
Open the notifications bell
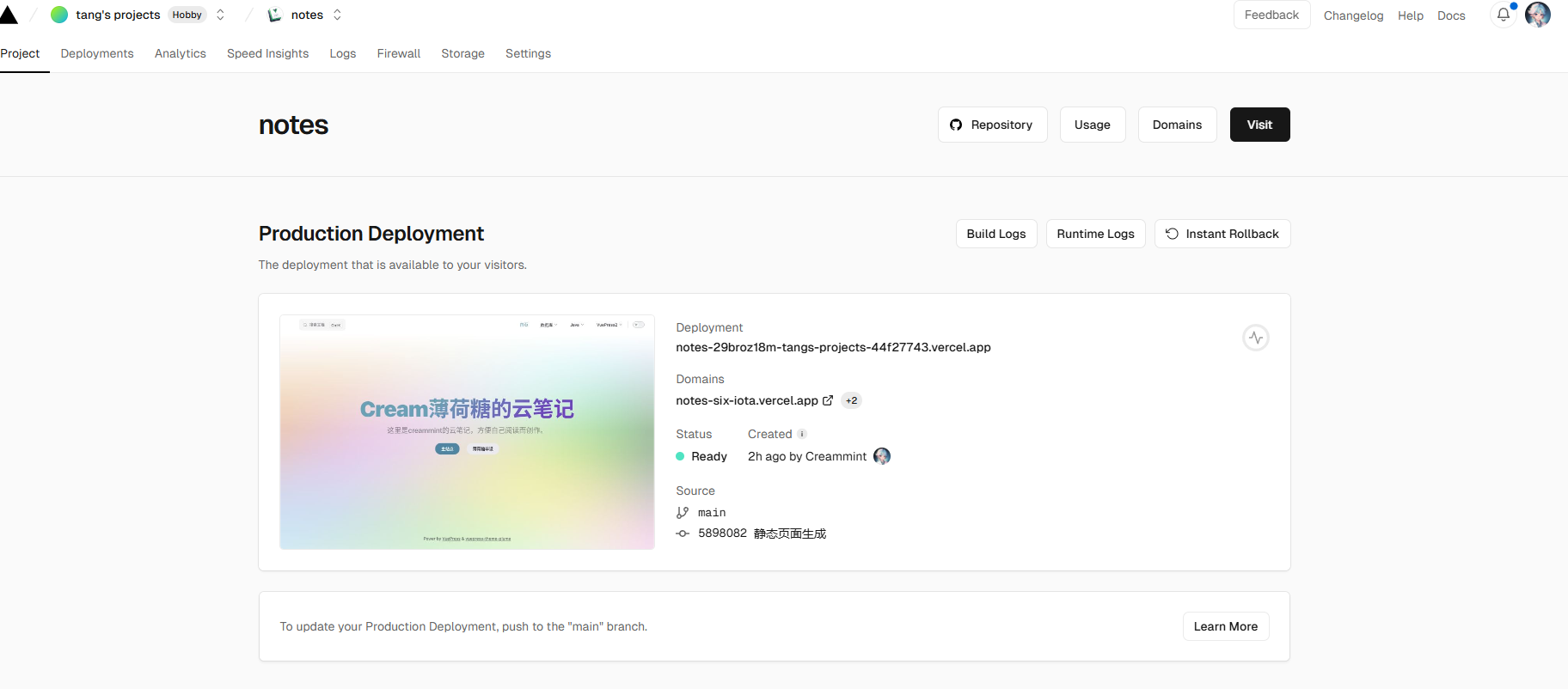click(x=1504, y=15)
